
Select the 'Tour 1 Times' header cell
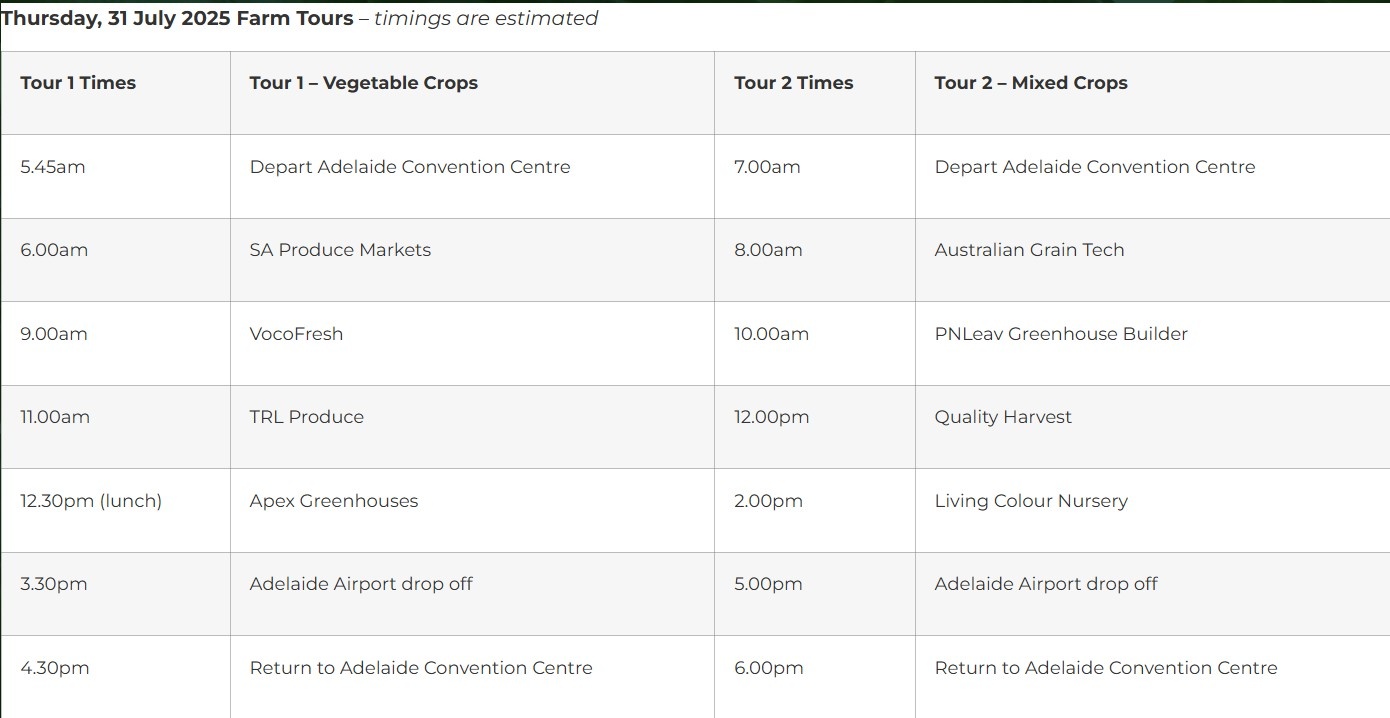(x=78, y=83)
